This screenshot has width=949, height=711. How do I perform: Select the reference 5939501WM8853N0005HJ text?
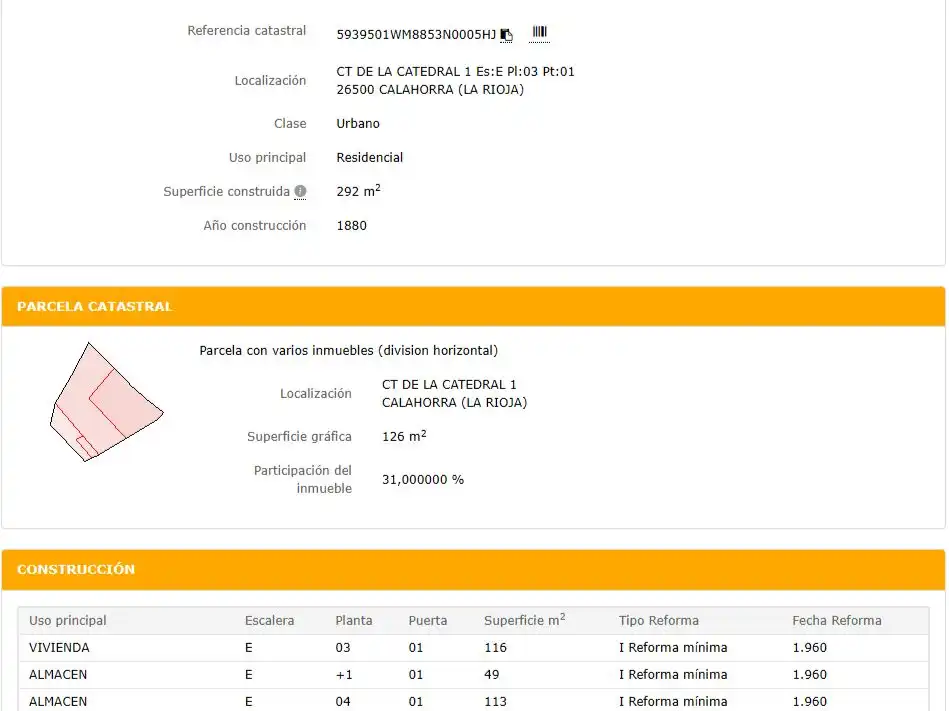416,35
